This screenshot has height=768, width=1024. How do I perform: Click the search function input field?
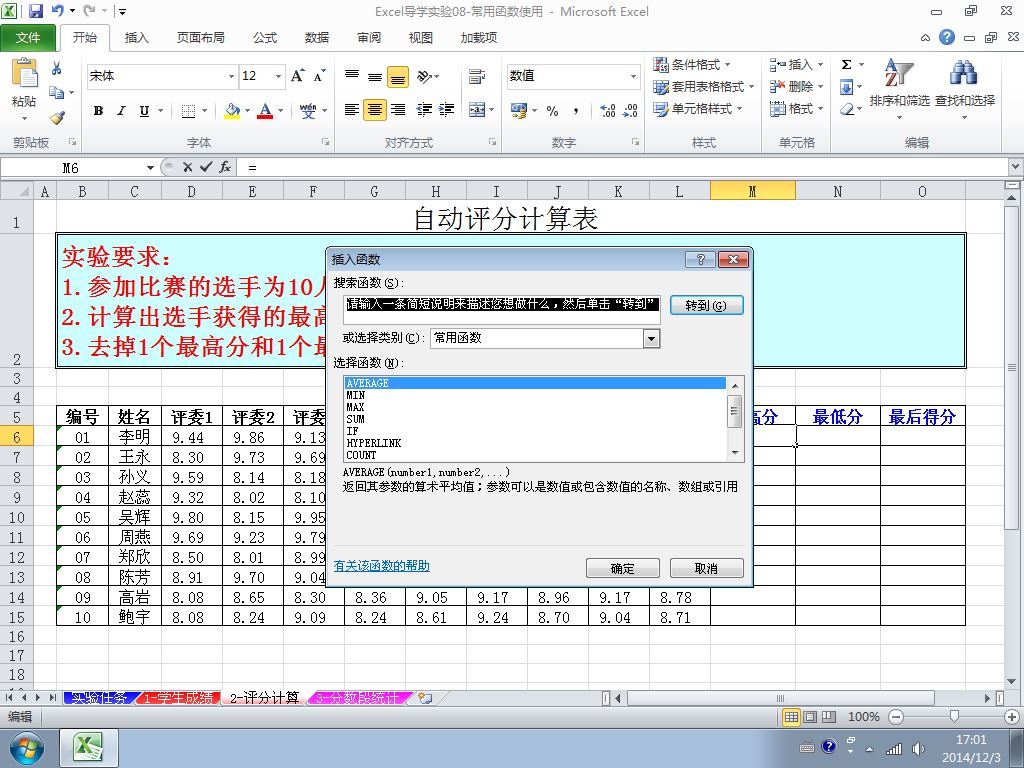[502, 310]
